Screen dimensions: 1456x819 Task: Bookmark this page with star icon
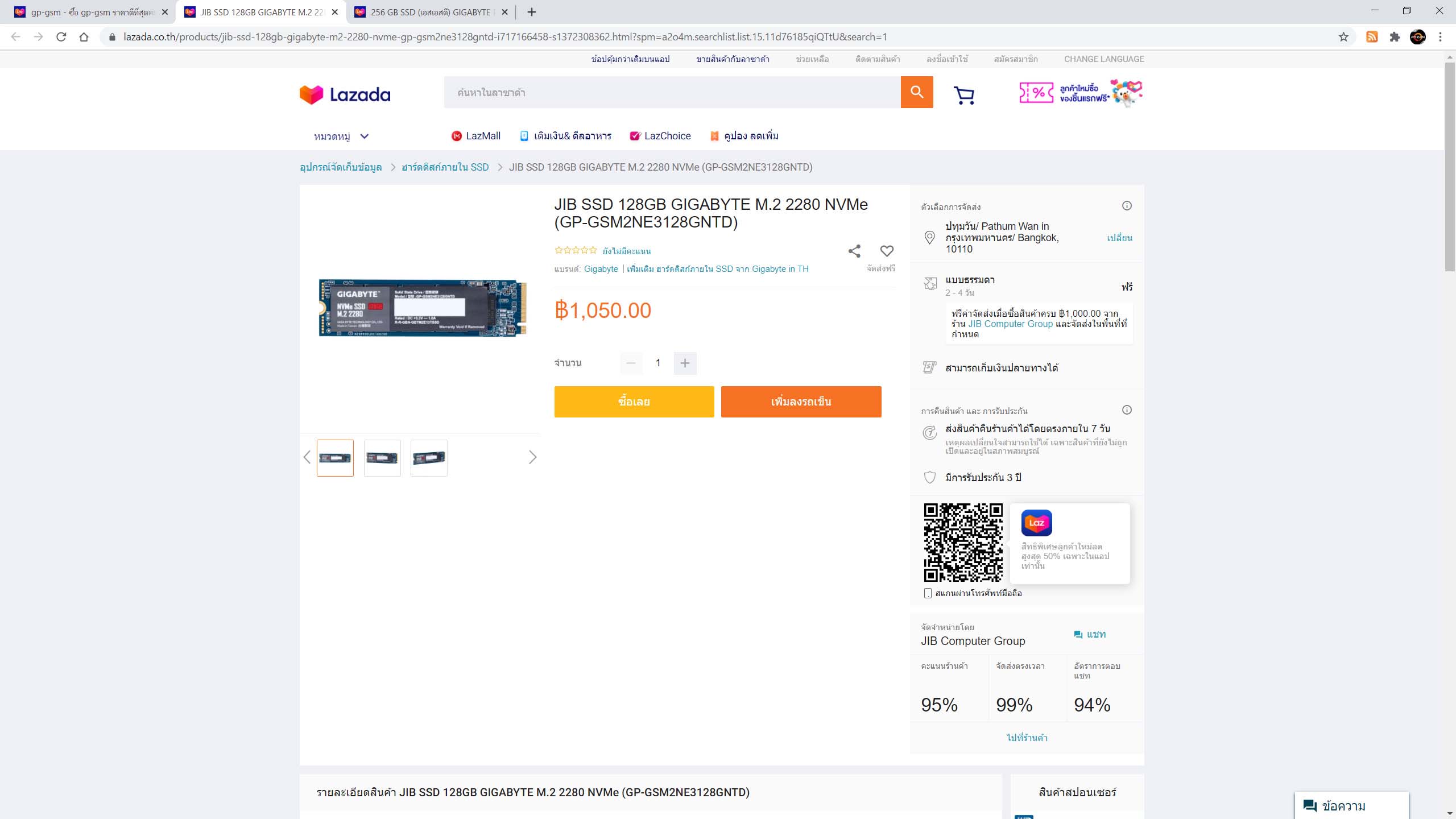click(1343, 37)
